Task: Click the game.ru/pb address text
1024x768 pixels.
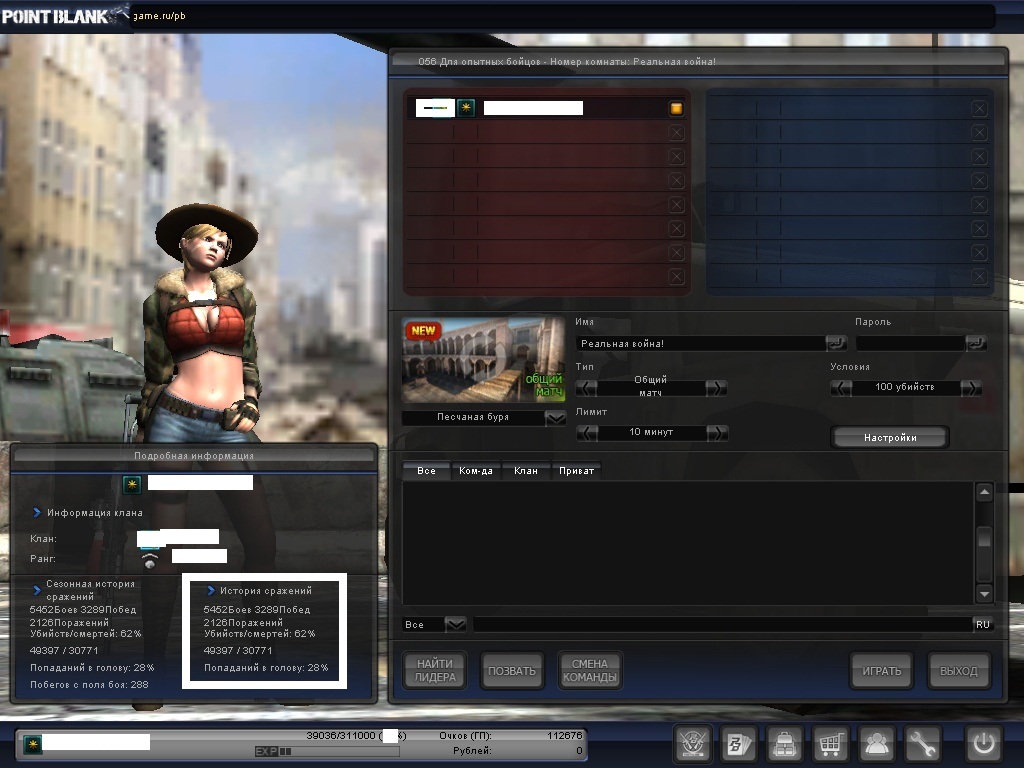Action: pos(159,16)
